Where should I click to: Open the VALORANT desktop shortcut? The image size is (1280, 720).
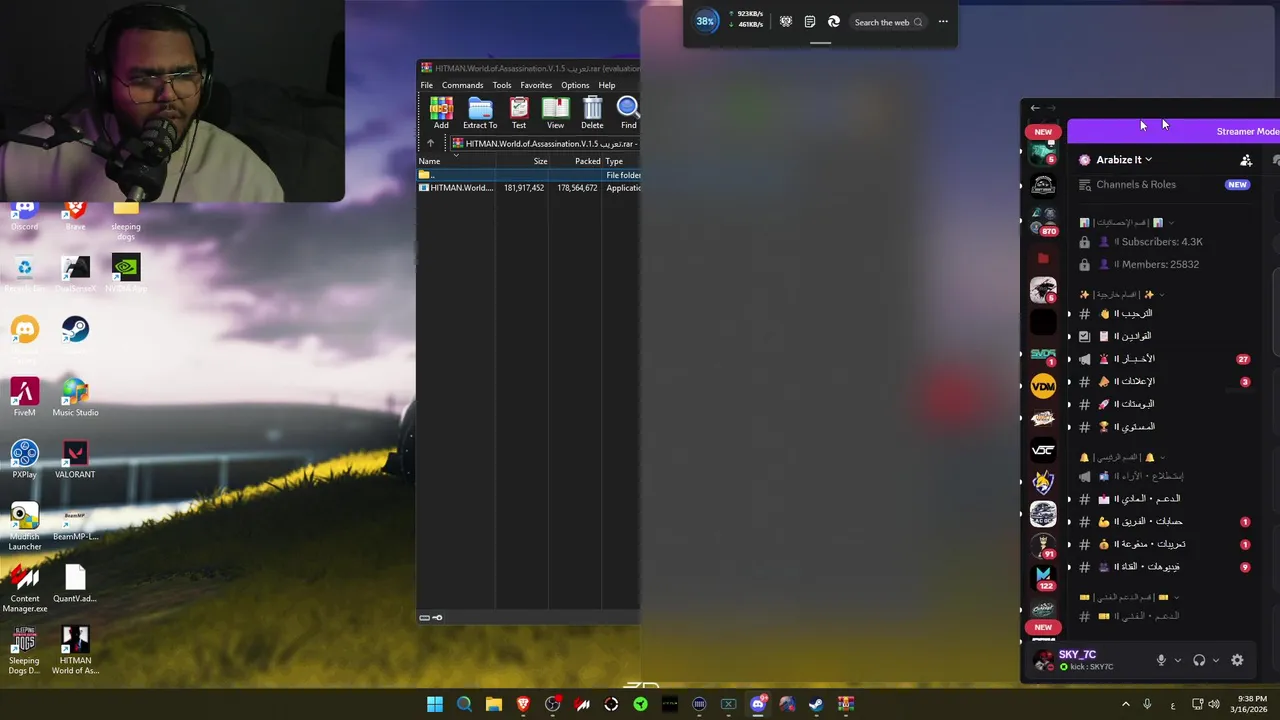[x=75, y=460]
